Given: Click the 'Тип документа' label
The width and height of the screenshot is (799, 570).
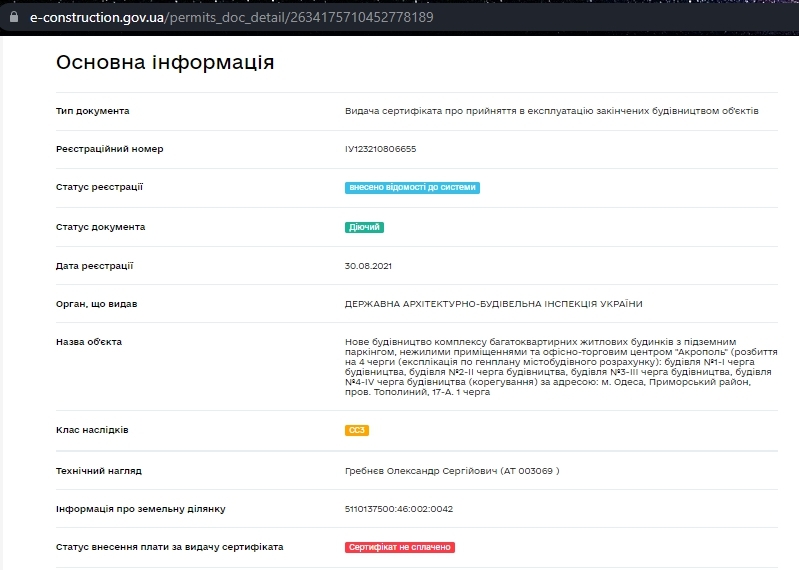Looking at the screenshot, I should pos(93,111).
